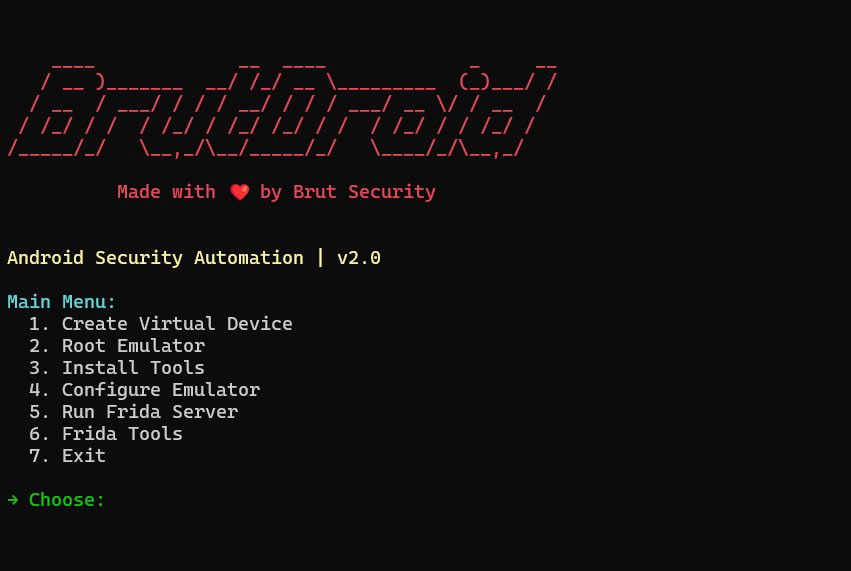Click the Choose label text
The width and height of the screenshot is (851, 571).
66,499
